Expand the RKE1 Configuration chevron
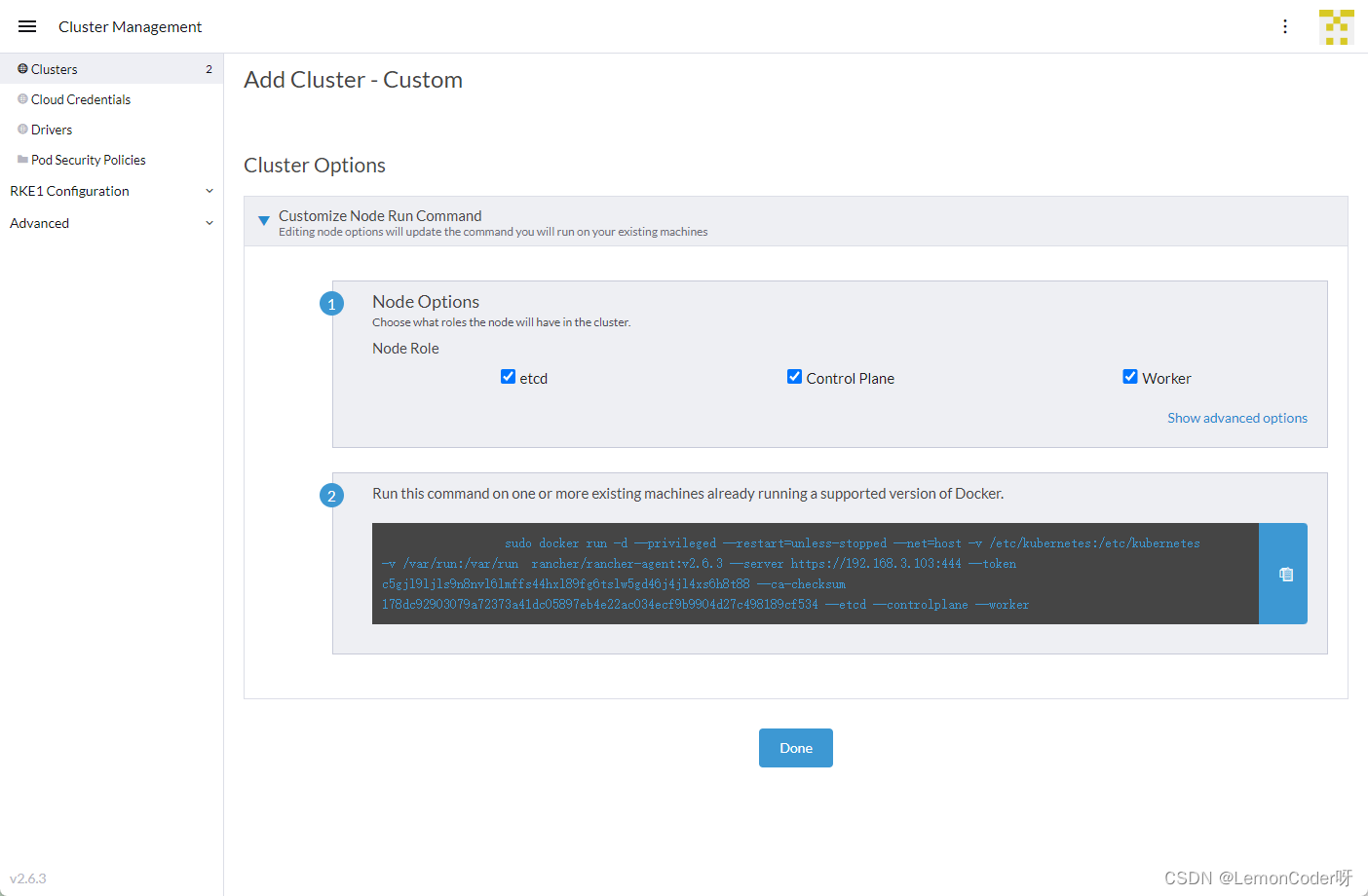Viewport: 1368px width, 896px height. click(x=209, y=191)
